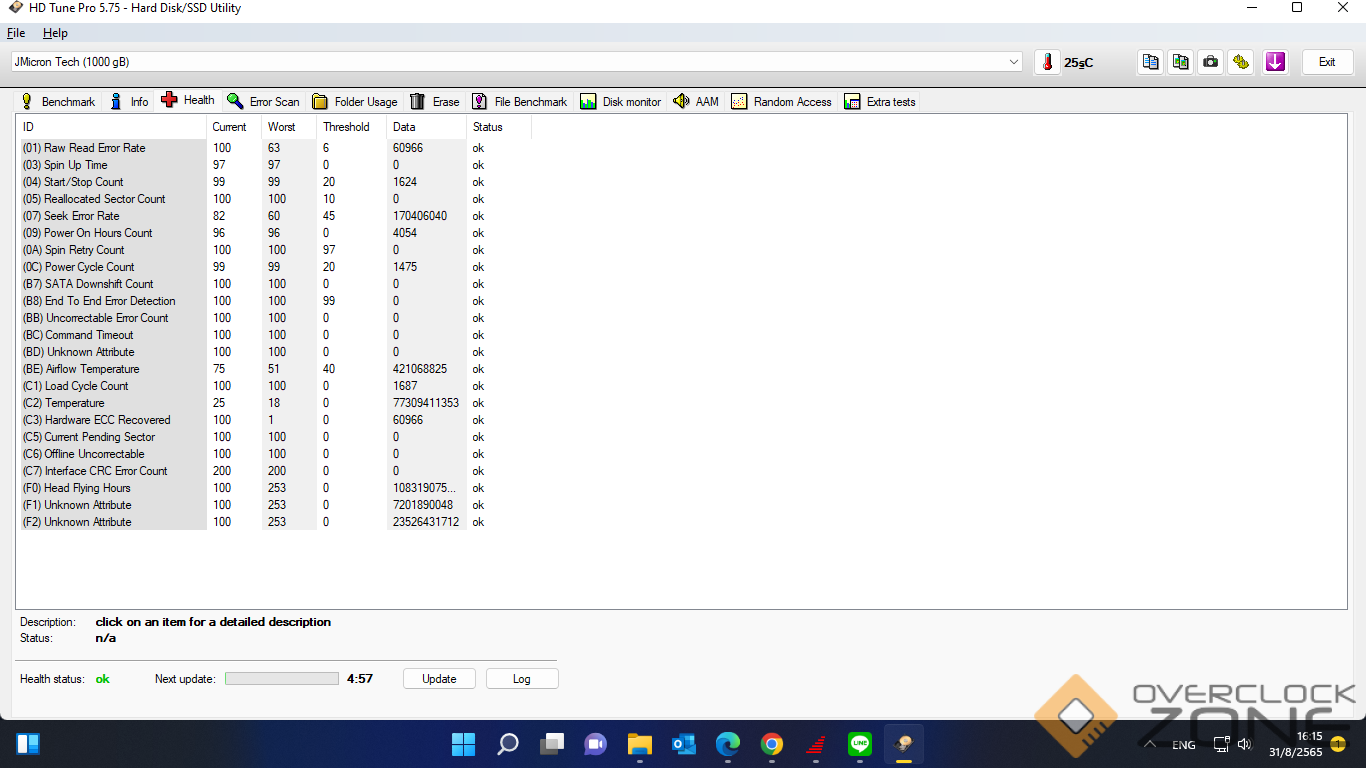Open the Folder Usage tab

pyautogui.click(x=355, y=102)
